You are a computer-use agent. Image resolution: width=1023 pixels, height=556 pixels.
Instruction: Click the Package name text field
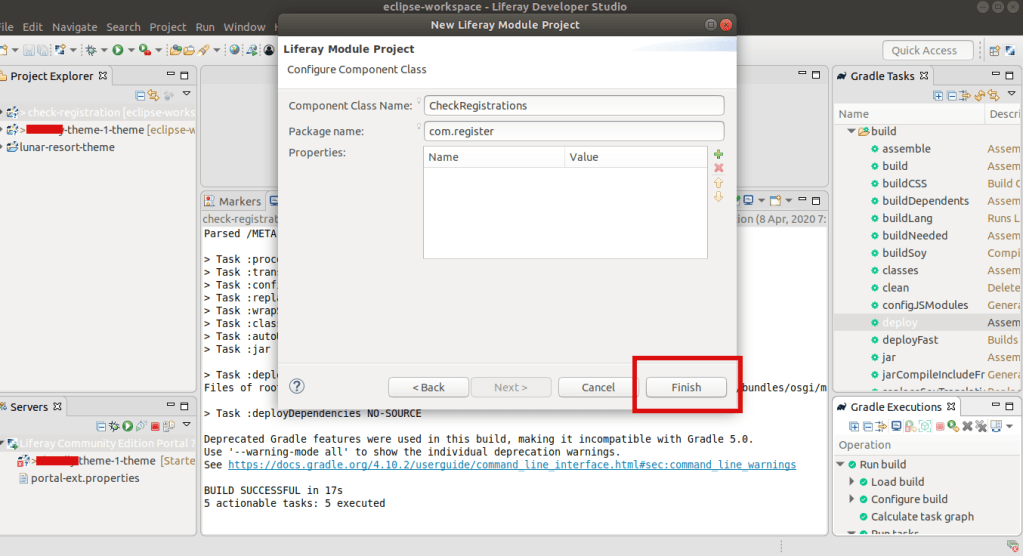pyautogui.click(x=573, y=131)
